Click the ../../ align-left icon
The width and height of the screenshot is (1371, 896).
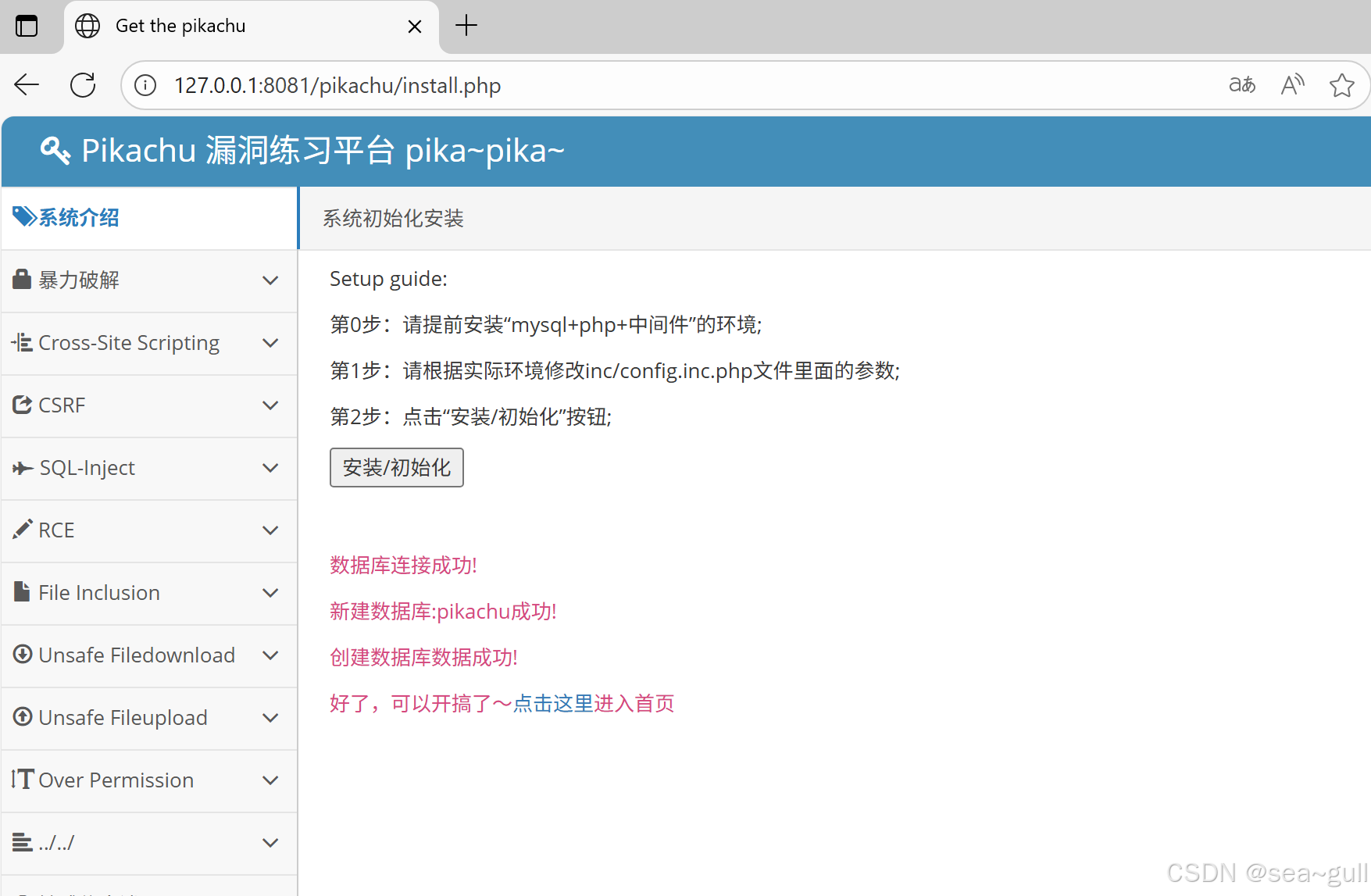pyautogui.click(x=23, y=841)
